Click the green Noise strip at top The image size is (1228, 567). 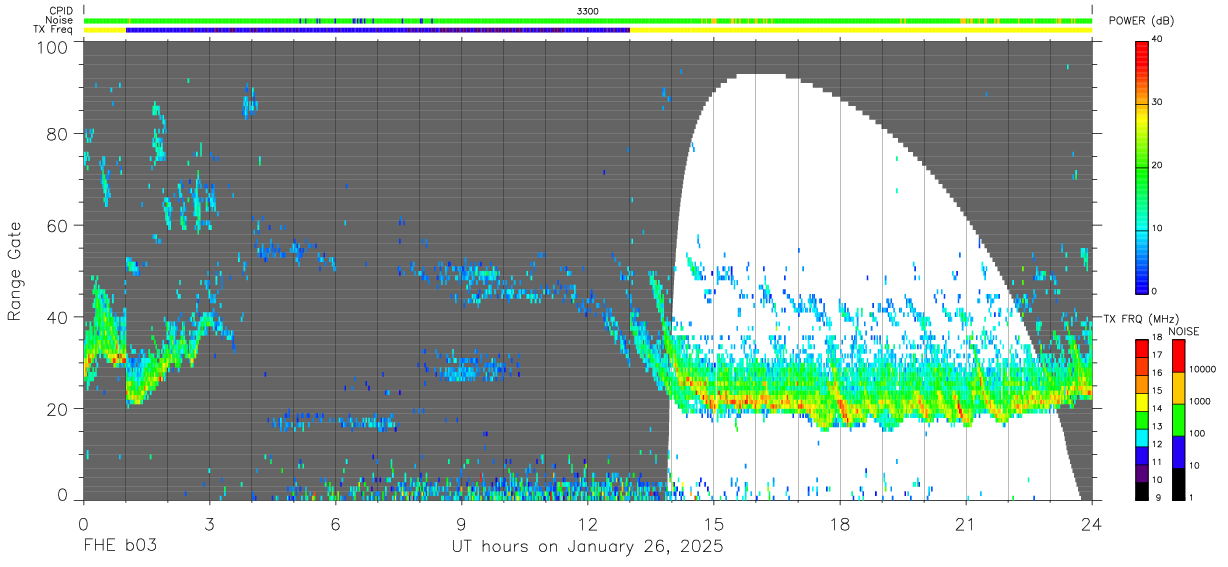[588, 20]
